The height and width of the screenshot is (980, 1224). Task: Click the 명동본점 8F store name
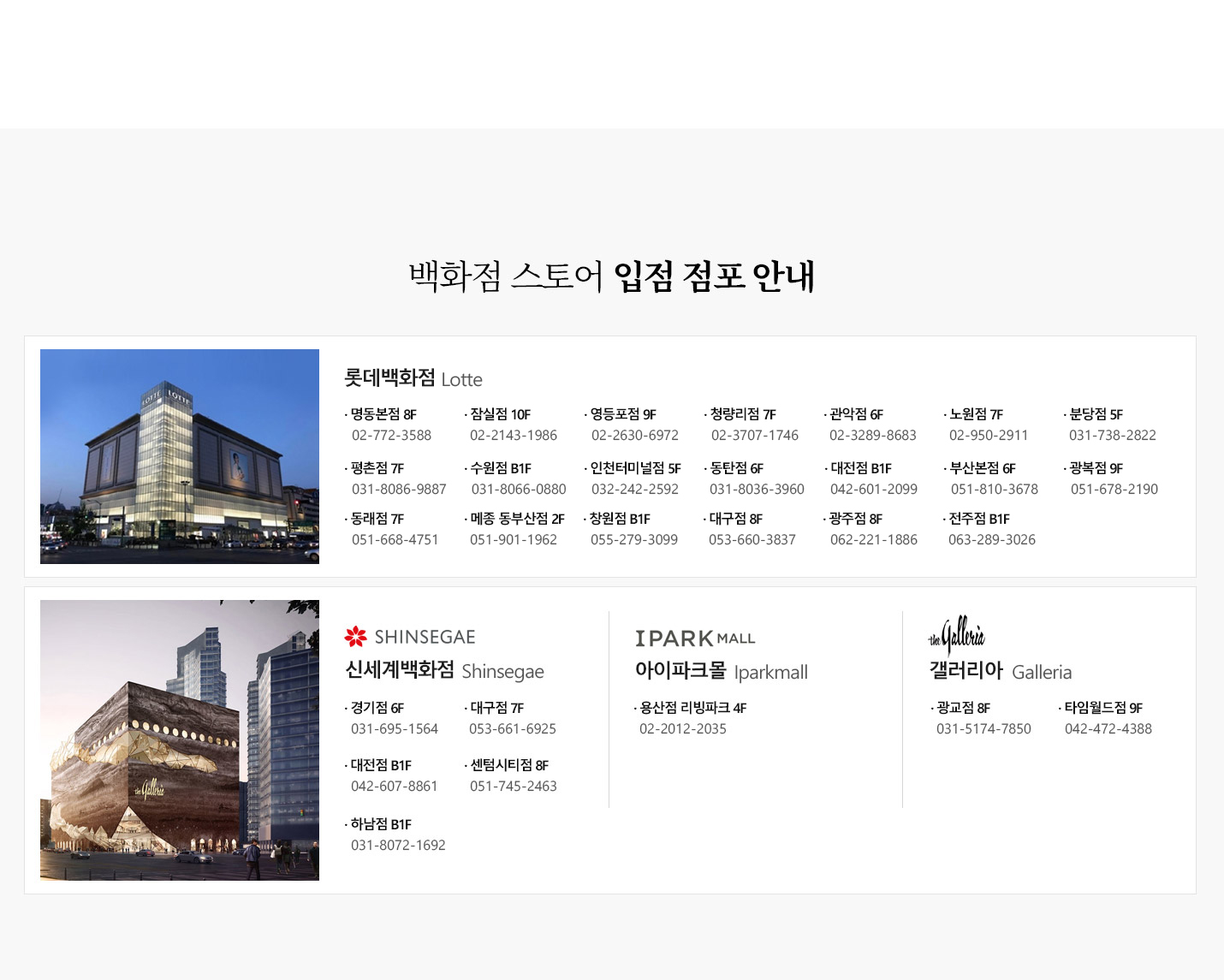[383, 414]
